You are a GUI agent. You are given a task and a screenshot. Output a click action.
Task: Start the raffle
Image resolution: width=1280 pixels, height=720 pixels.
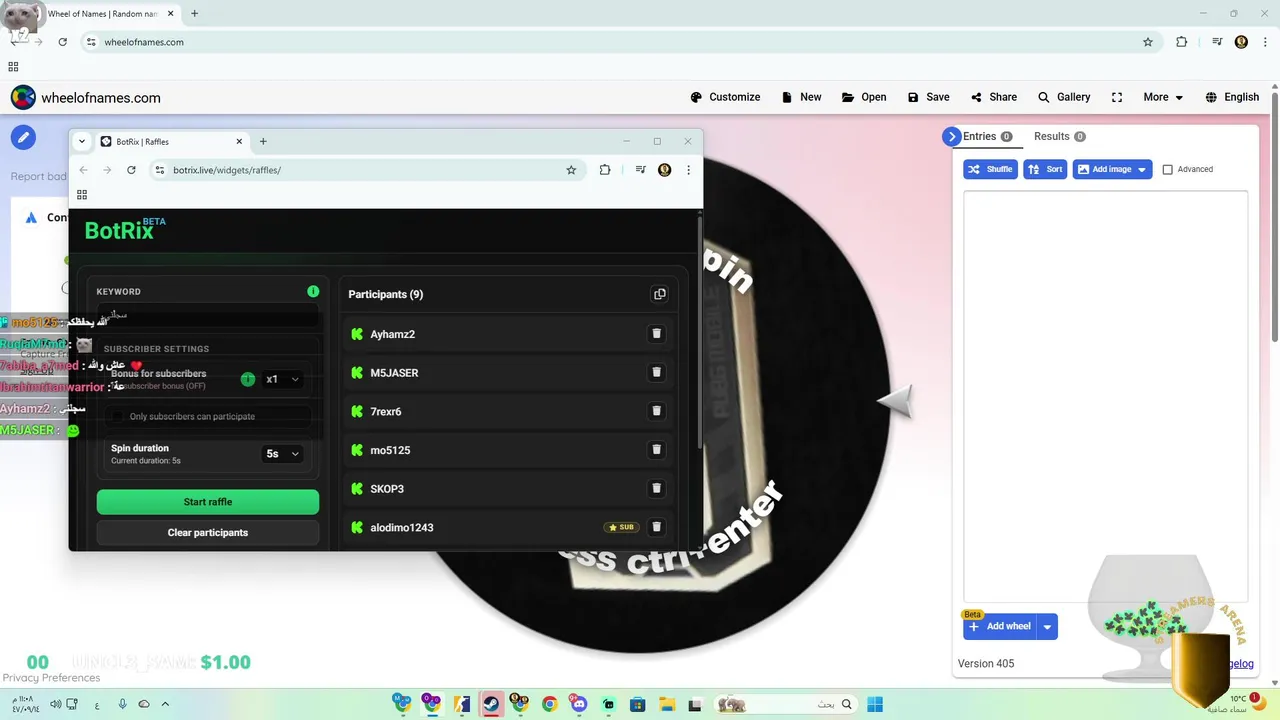point(208,502)
